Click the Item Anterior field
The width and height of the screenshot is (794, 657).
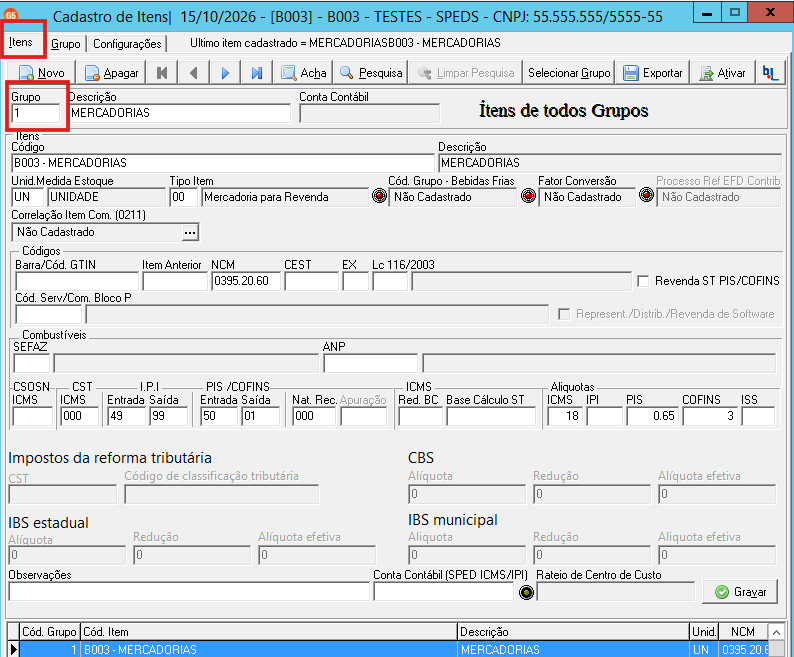pos(175,281)
